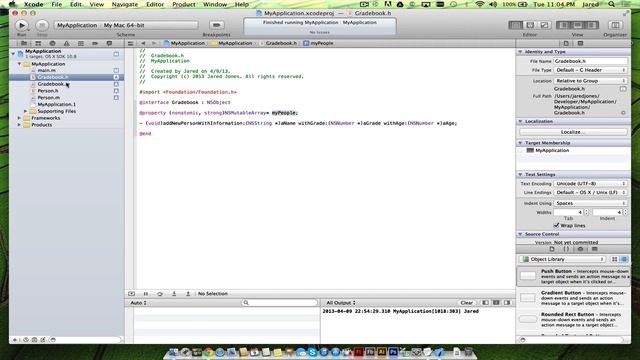Image resolution: width=640 pixels, height=360 pixels.
Task: Show the Search navigator
Action: 52,43
